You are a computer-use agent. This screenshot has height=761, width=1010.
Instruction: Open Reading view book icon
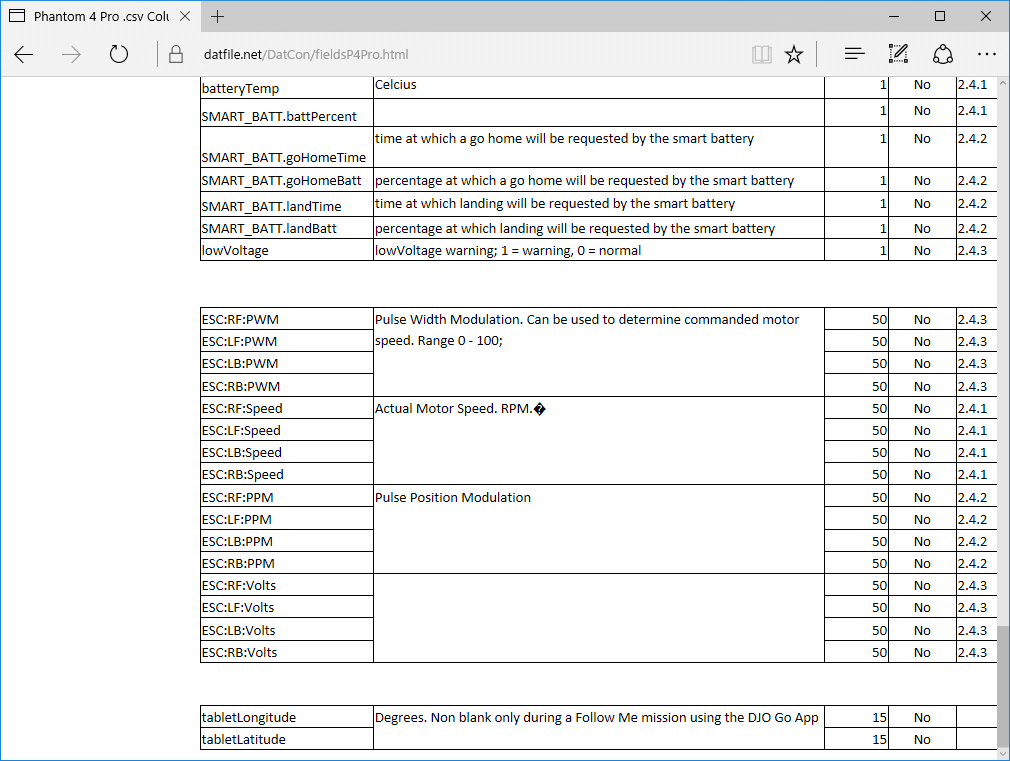coord(762,55)
